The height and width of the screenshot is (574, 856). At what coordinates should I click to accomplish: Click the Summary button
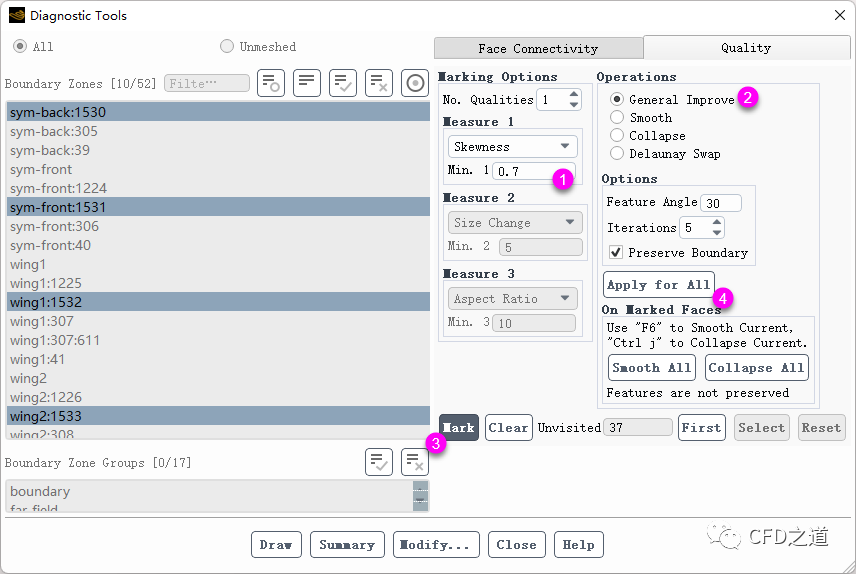pos(347,545)
